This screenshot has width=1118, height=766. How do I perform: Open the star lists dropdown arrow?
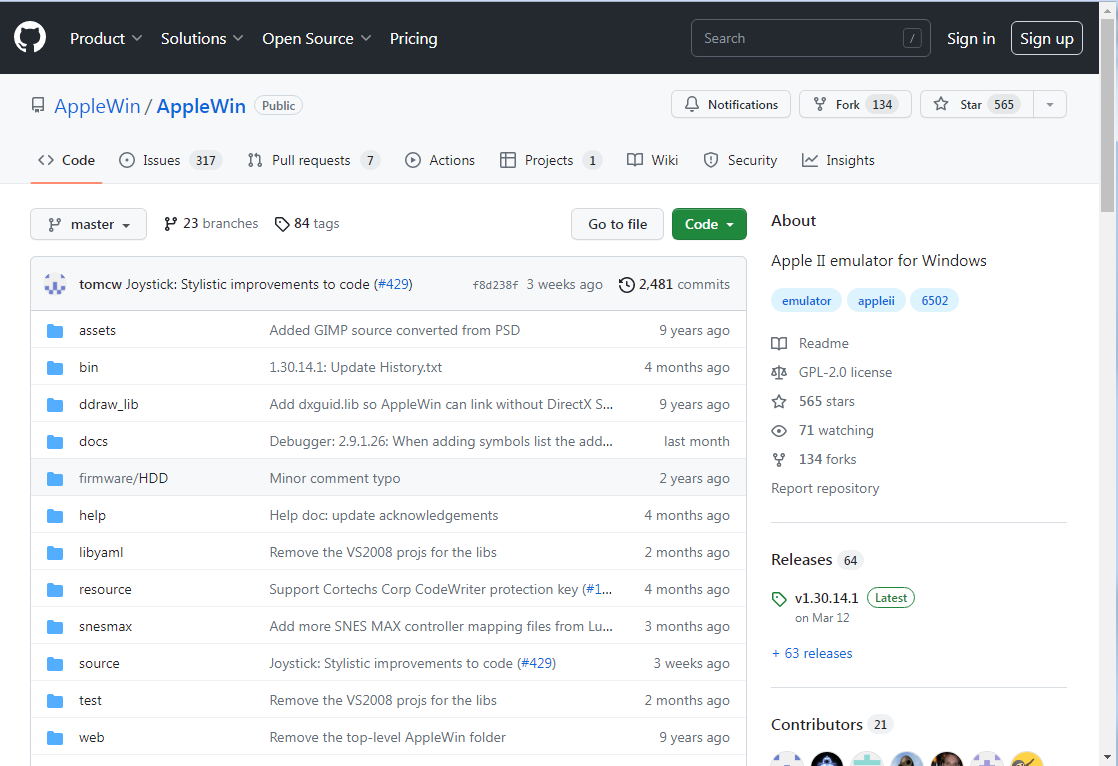1050,104
